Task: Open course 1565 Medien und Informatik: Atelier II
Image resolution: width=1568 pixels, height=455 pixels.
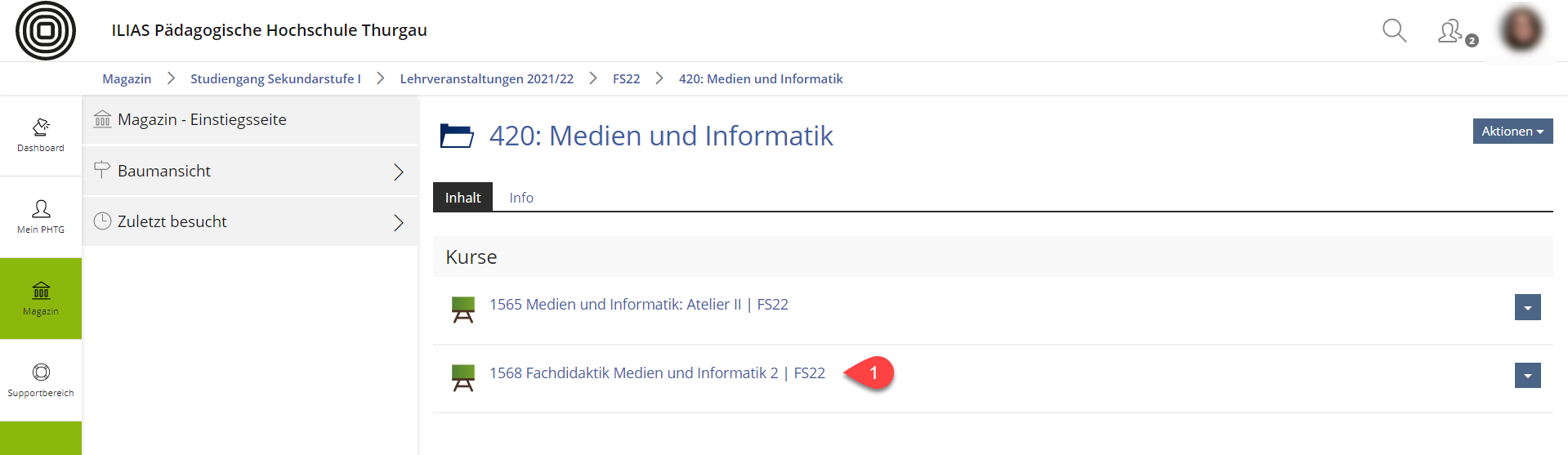Action: pos(638,305)
